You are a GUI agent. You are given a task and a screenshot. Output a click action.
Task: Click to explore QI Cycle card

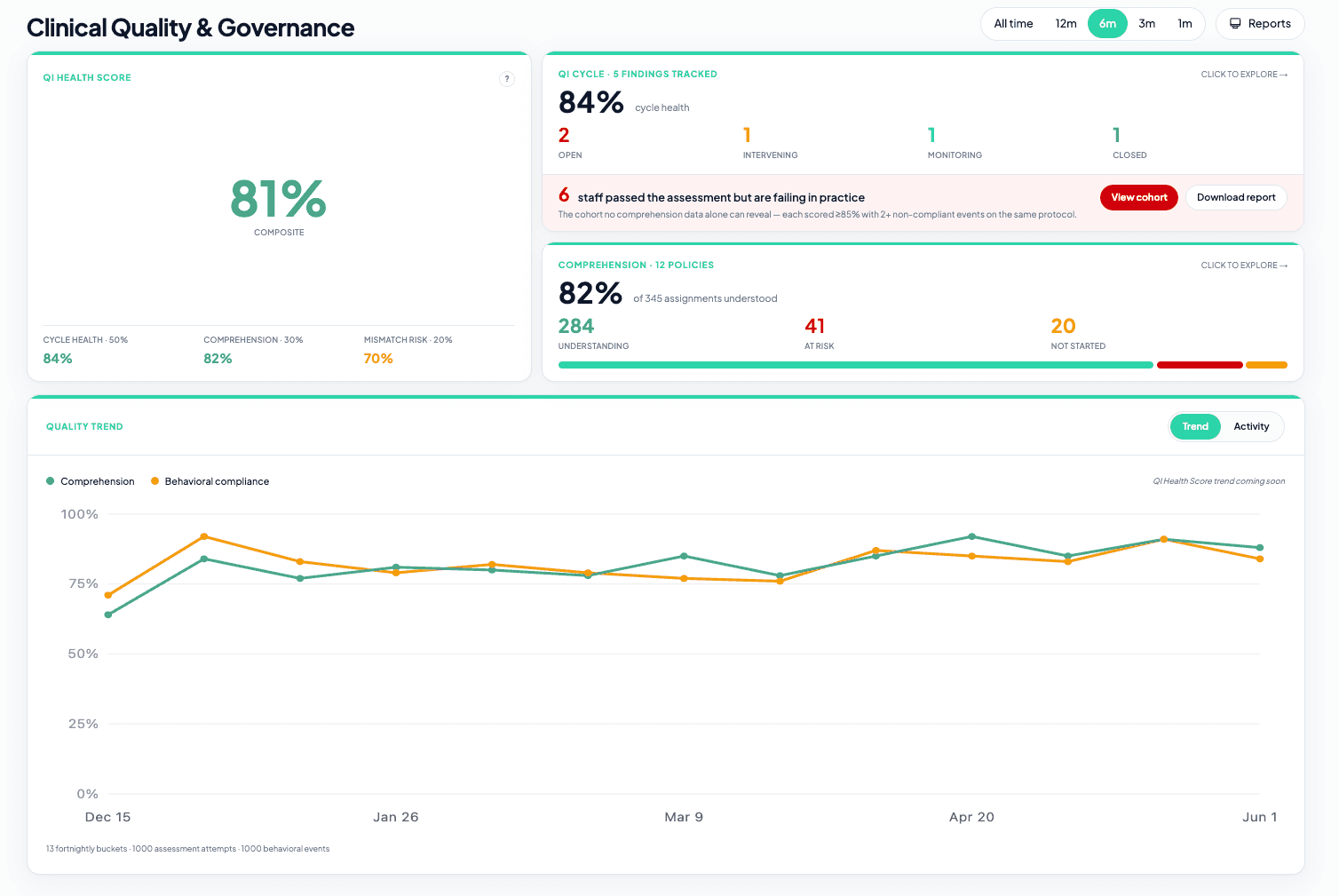tap(1244, 75)
